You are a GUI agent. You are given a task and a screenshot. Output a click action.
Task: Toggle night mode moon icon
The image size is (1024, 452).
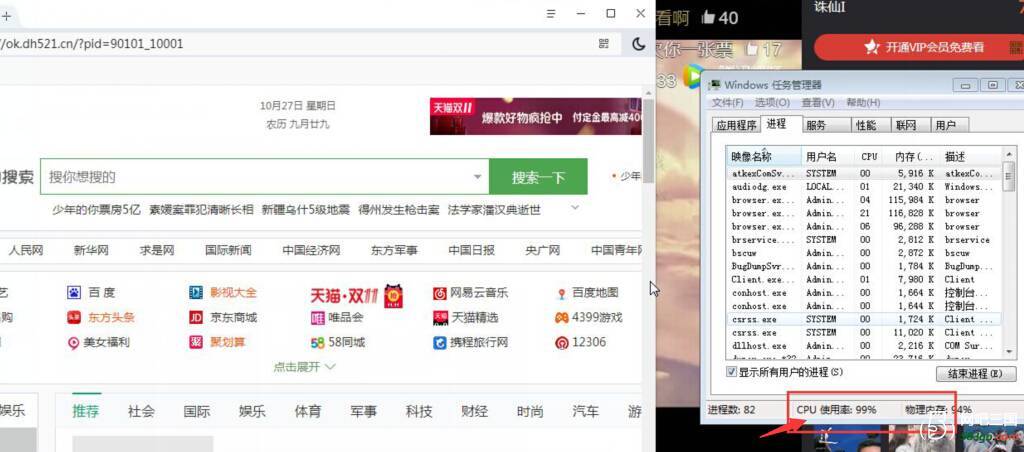tap(639, 44)
